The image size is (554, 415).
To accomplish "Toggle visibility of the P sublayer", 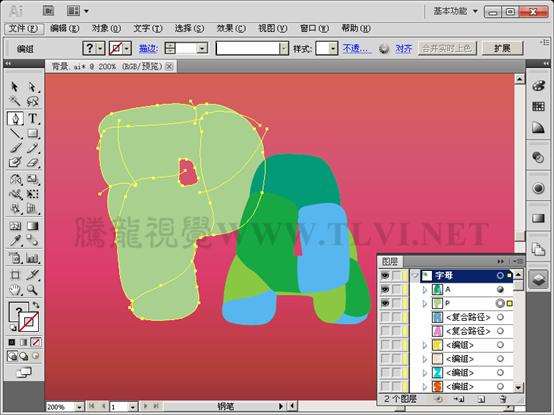I will [x=385, y=303].
